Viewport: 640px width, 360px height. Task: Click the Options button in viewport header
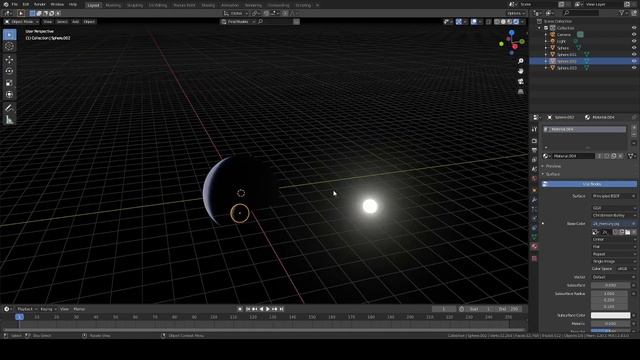[516, 13]
